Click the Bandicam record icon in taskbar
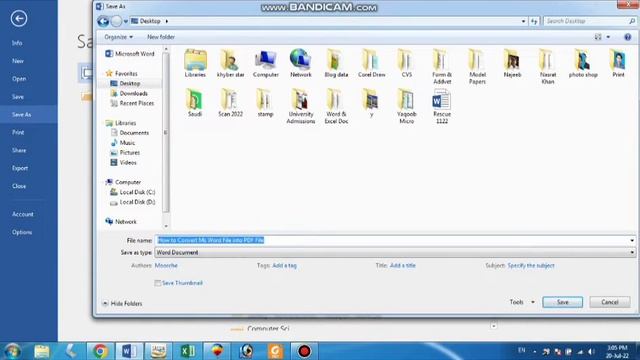Image resolution: width=640 pixels, height=360 pixels. 304,351
